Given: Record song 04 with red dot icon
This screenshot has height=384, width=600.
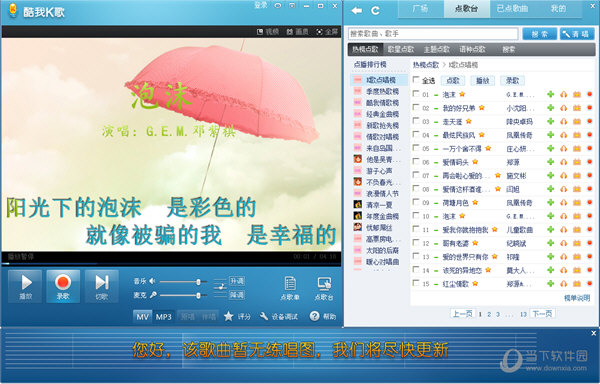Looking at the screenshot, I should pyautogui.click(x=590, y=135).
